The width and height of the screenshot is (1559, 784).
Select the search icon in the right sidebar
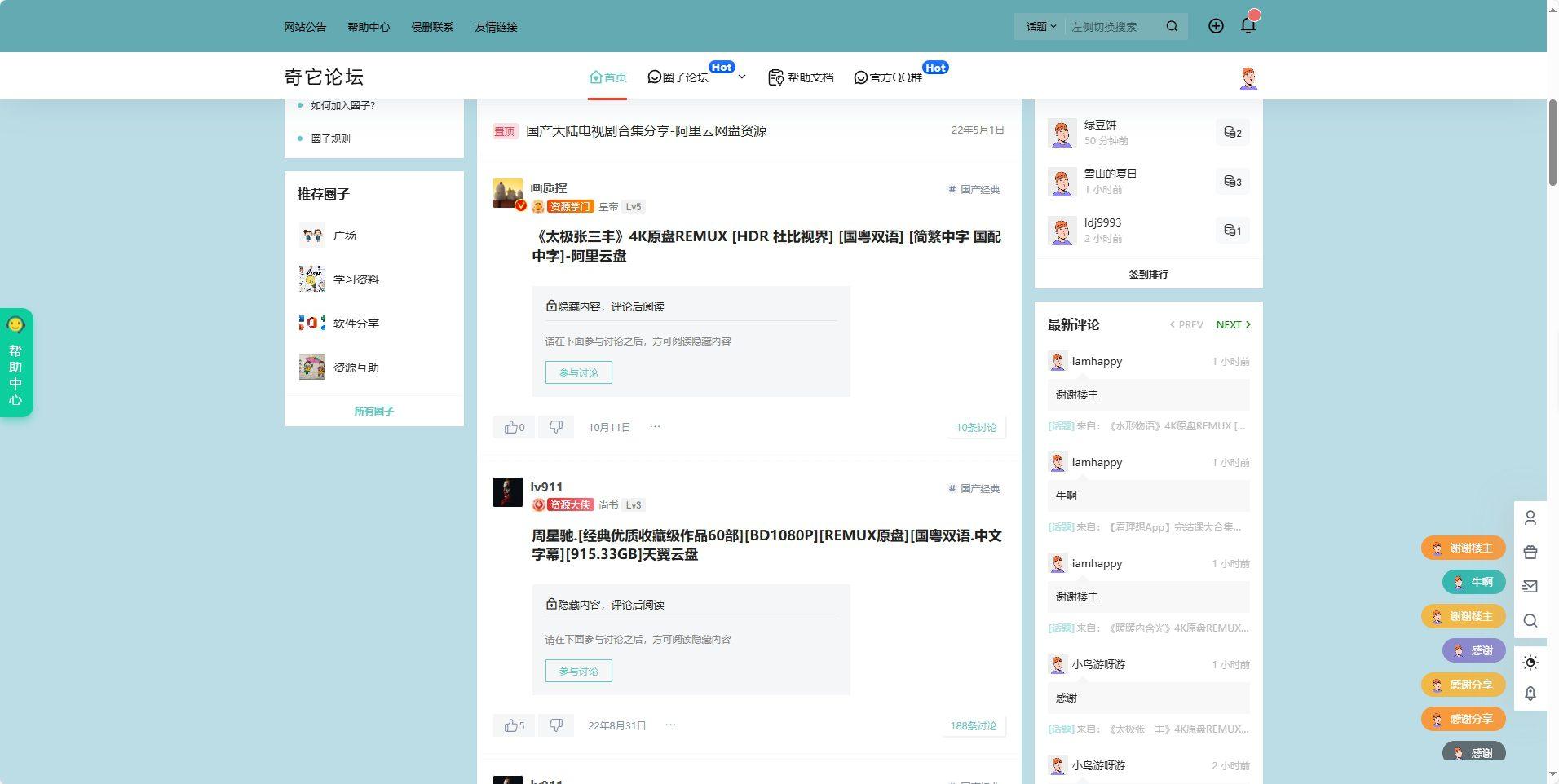(1530, 620)
